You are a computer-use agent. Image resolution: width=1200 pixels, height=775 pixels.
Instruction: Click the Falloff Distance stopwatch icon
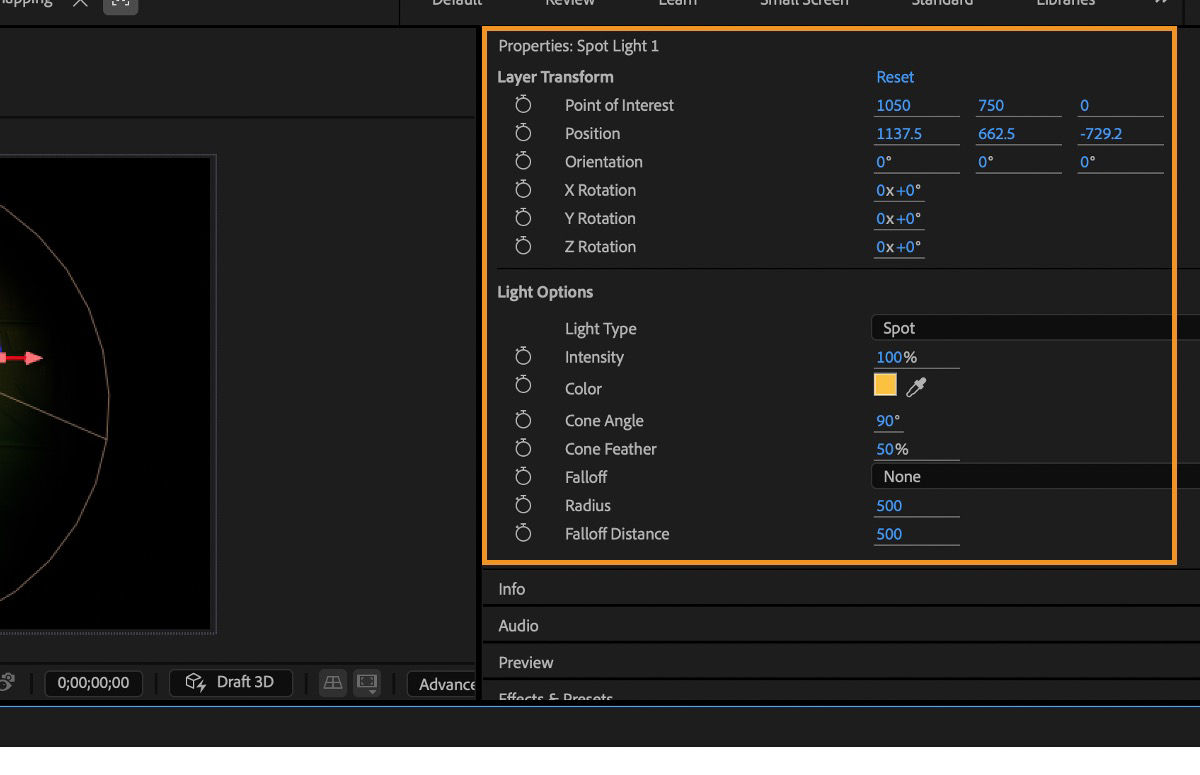click(522, 534)
